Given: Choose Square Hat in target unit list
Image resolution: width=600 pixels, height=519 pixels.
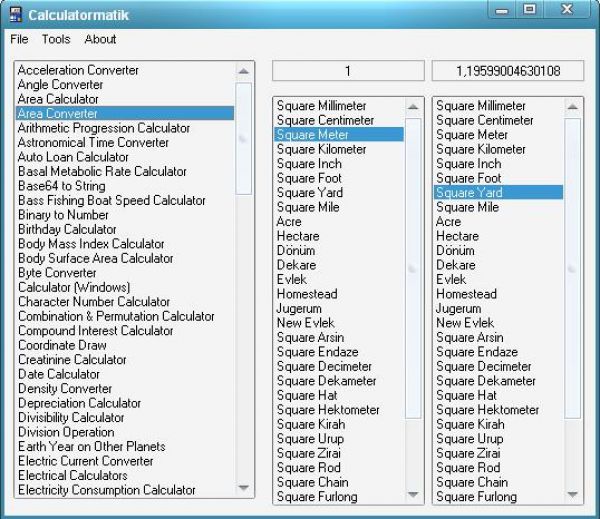Looking at the screenshot, I should [499, 395].
